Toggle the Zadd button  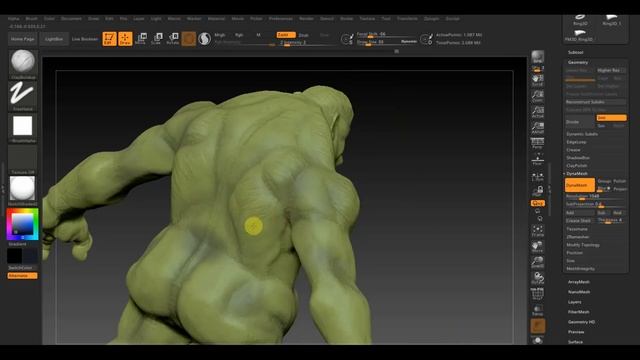[x=286, y=35]
